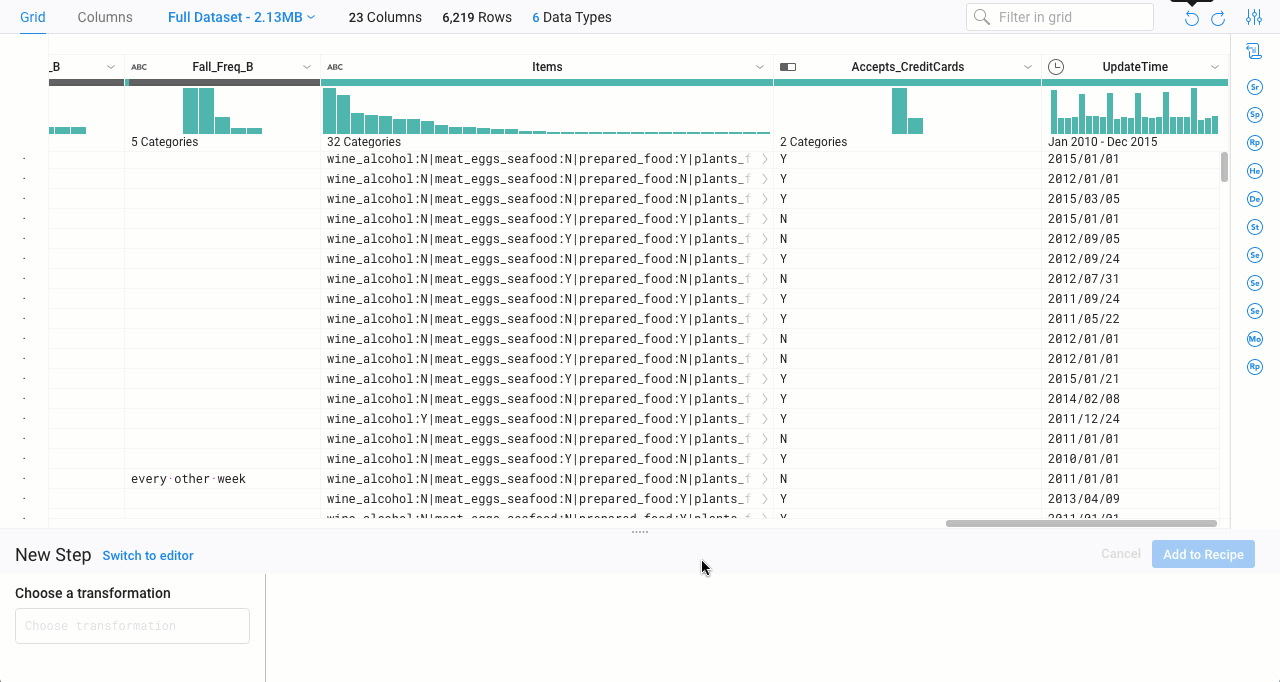
Task: Expand the Items cell in the 2012/09/24 row
Action: [765, 259]
